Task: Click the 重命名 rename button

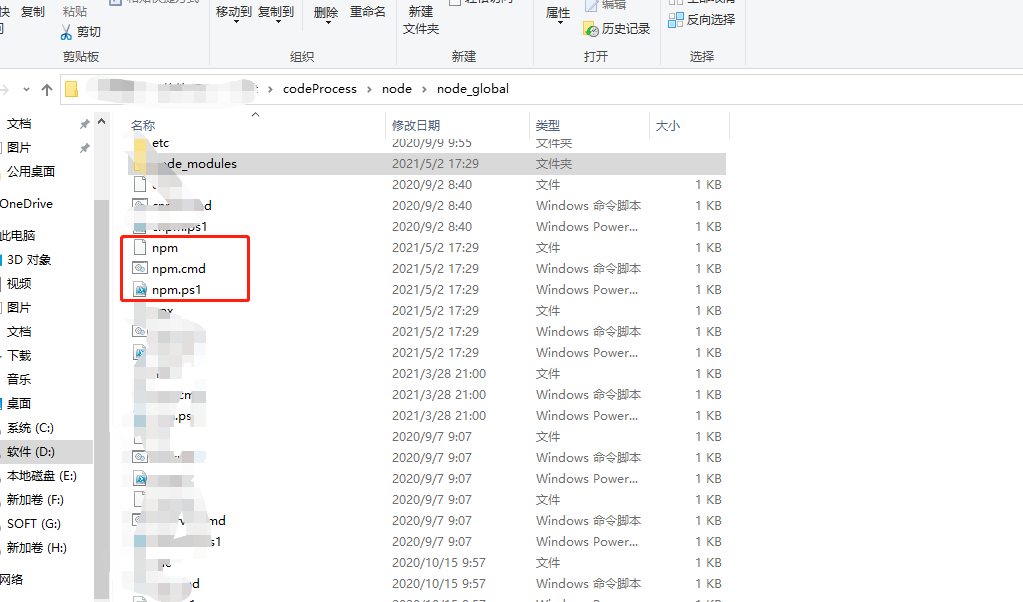Action: 367,12
